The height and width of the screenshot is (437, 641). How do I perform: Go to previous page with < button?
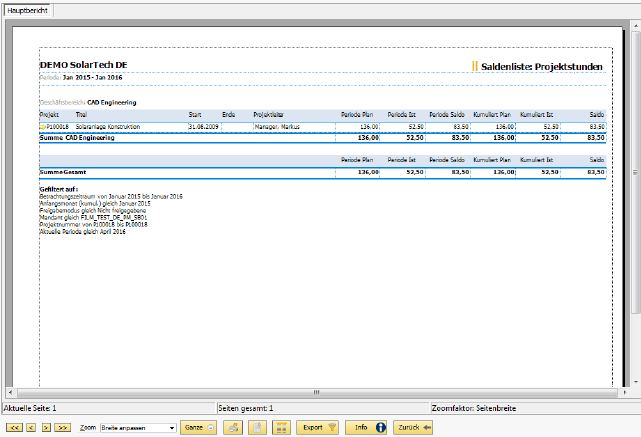[31, 427]
